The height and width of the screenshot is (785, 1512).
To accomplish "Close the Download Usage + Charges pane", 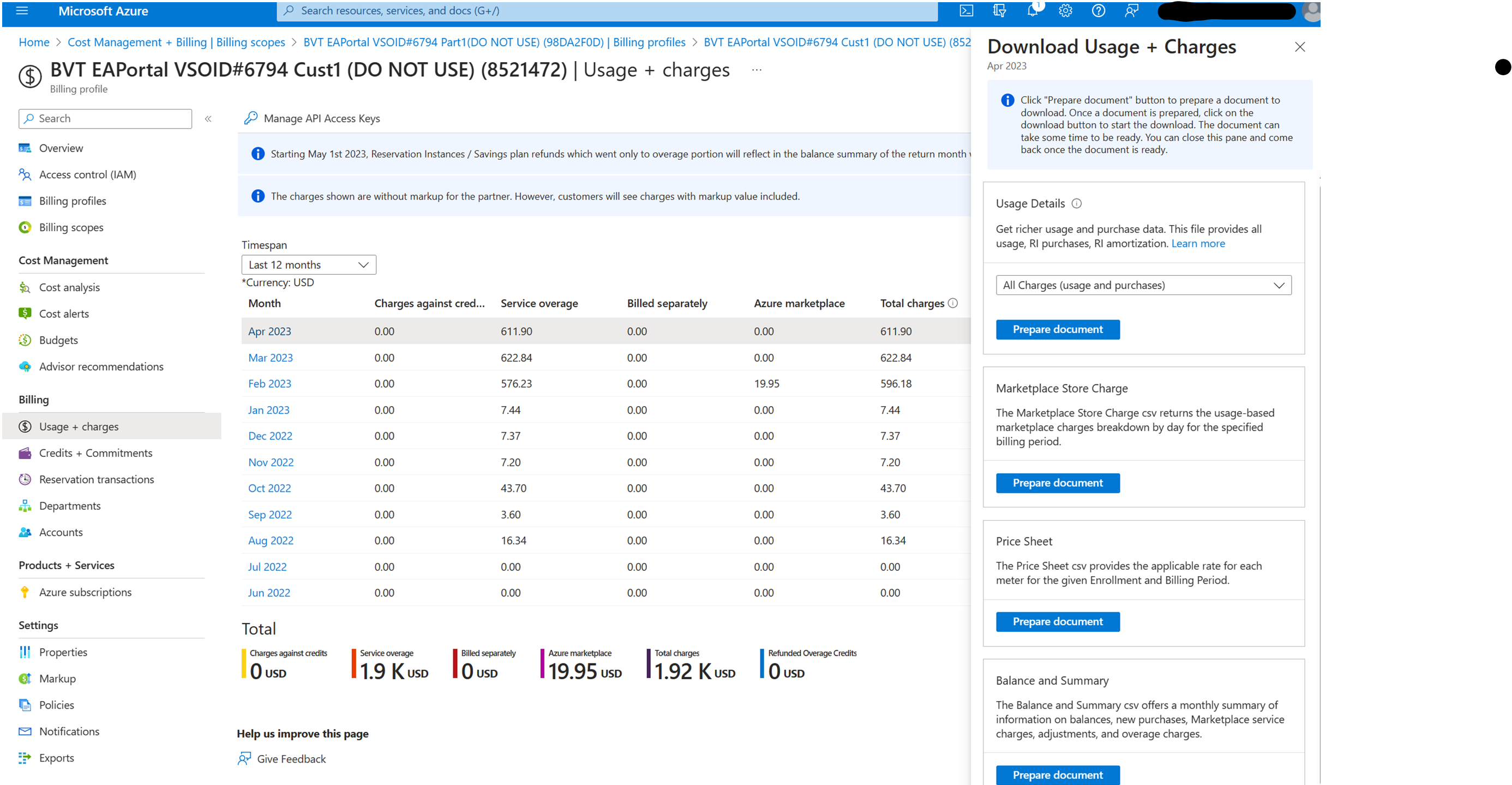I will point(1299,47).
